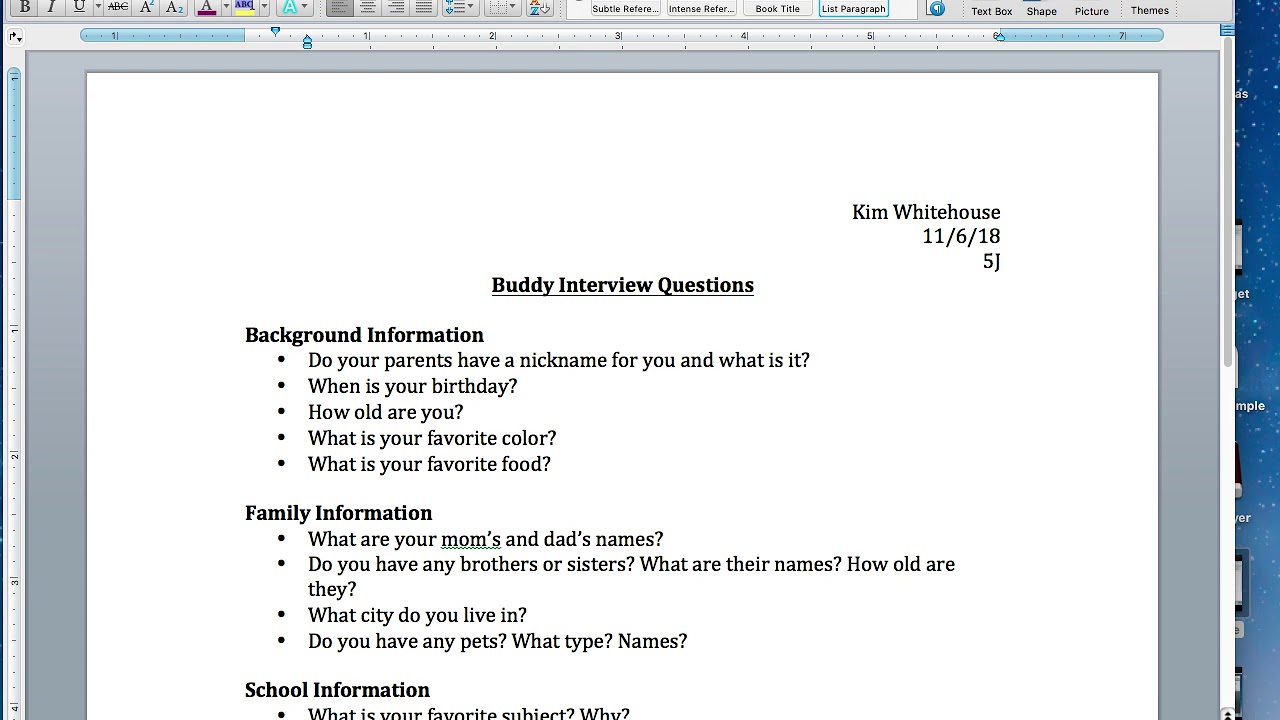This screenshot has width=1280, height=720.
Task: Toggle italic formatting
Action: point(51,7)
